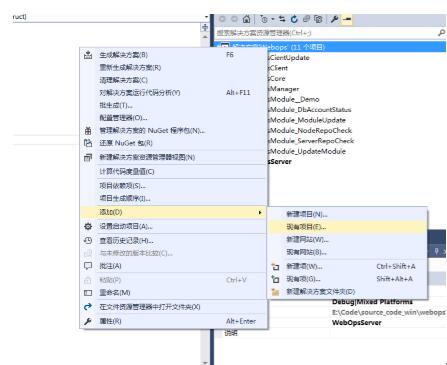447x365 pixels.
Task: Click the editor vertical scrollbar up arrow
Action: [205, 37]
